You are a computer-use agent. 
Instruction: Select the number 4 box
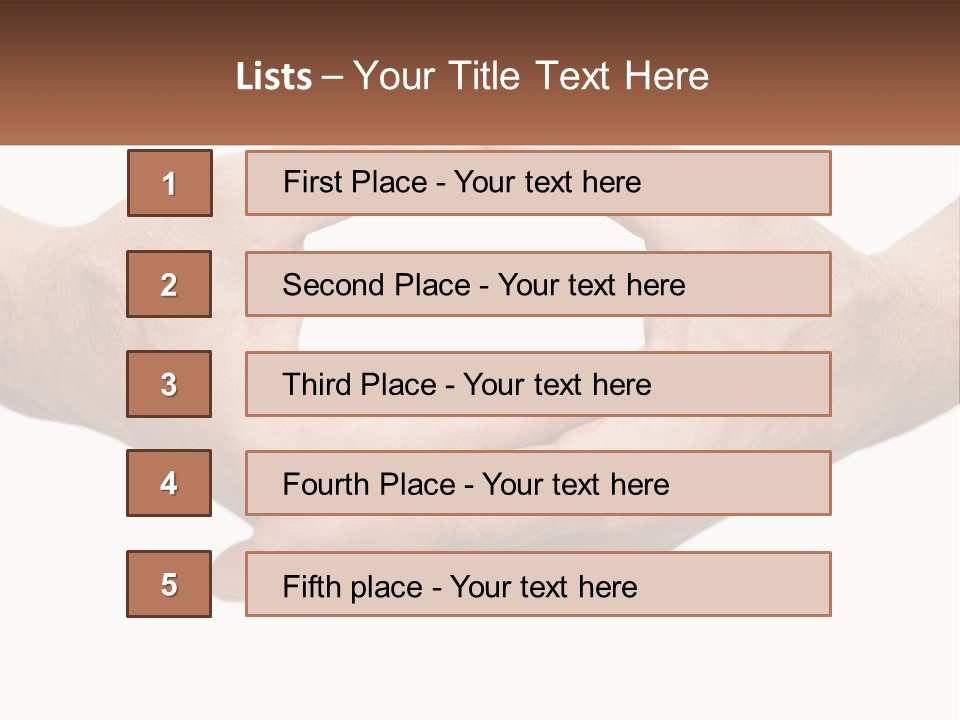tap(169, 483)
